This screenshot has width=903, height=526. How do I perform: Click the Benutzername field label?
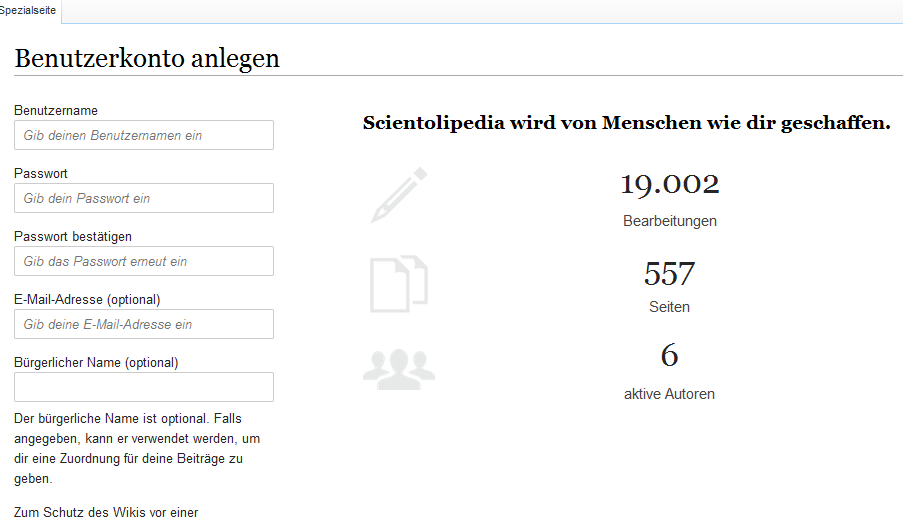point(56,111)
